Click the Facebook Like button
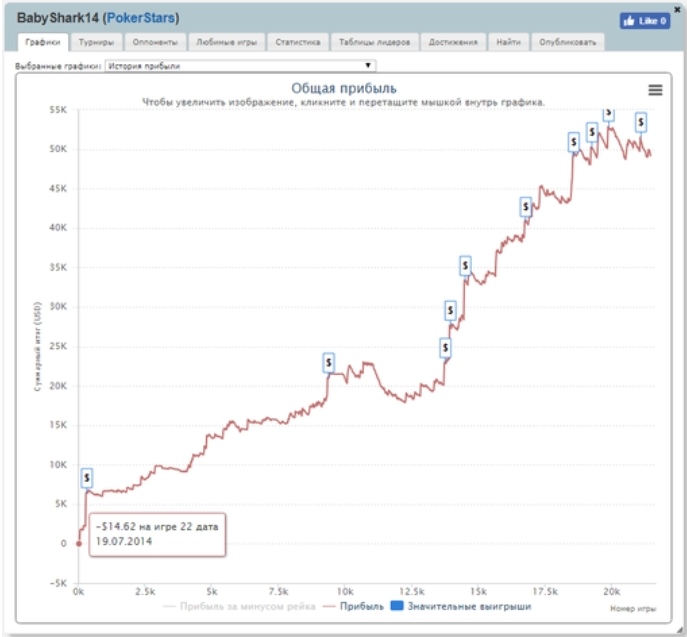The image size is (687, 637). (644, 20)
